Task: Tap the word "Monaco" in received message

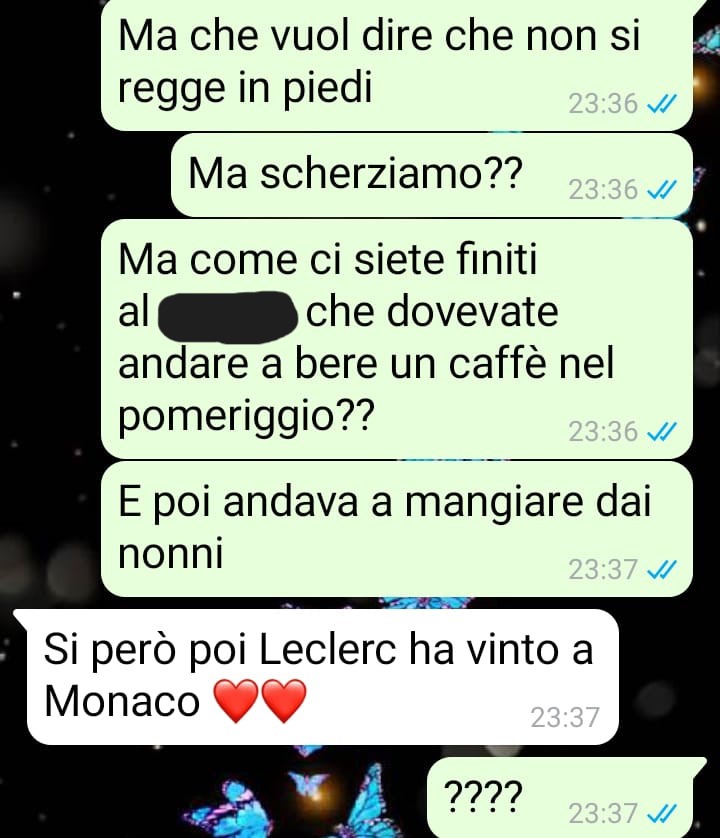Action: click(x=122, y=701)
